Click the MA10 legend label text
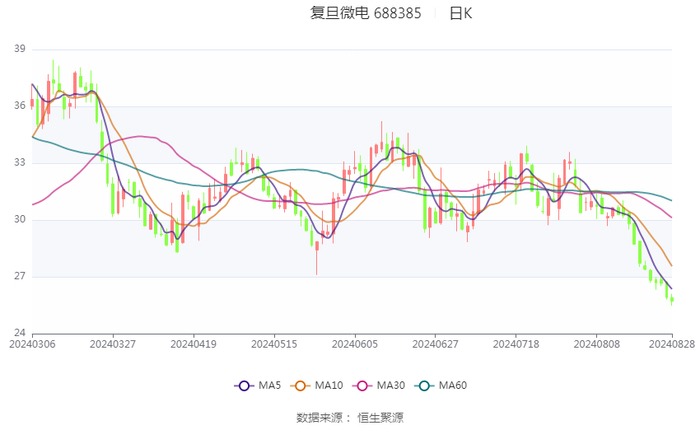The image size is (700, 426). tap(329, 385)
